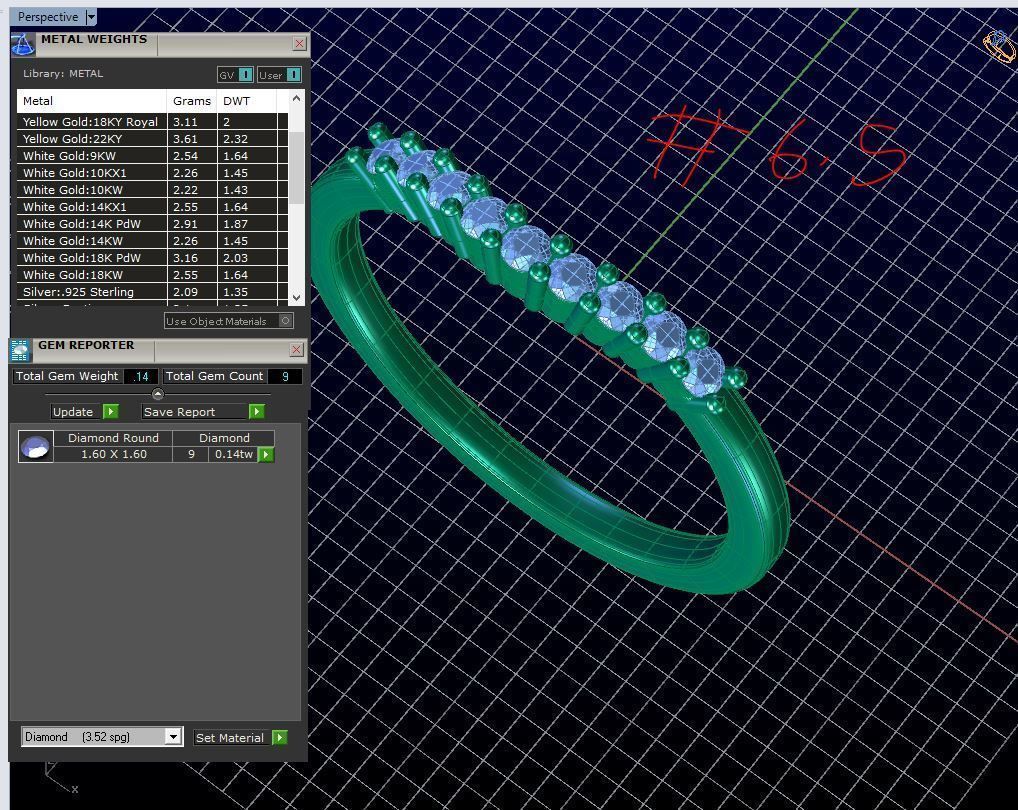Click the Gem Reporter panel icon
The image size is (1018, 810).
[x=20, y=350]
